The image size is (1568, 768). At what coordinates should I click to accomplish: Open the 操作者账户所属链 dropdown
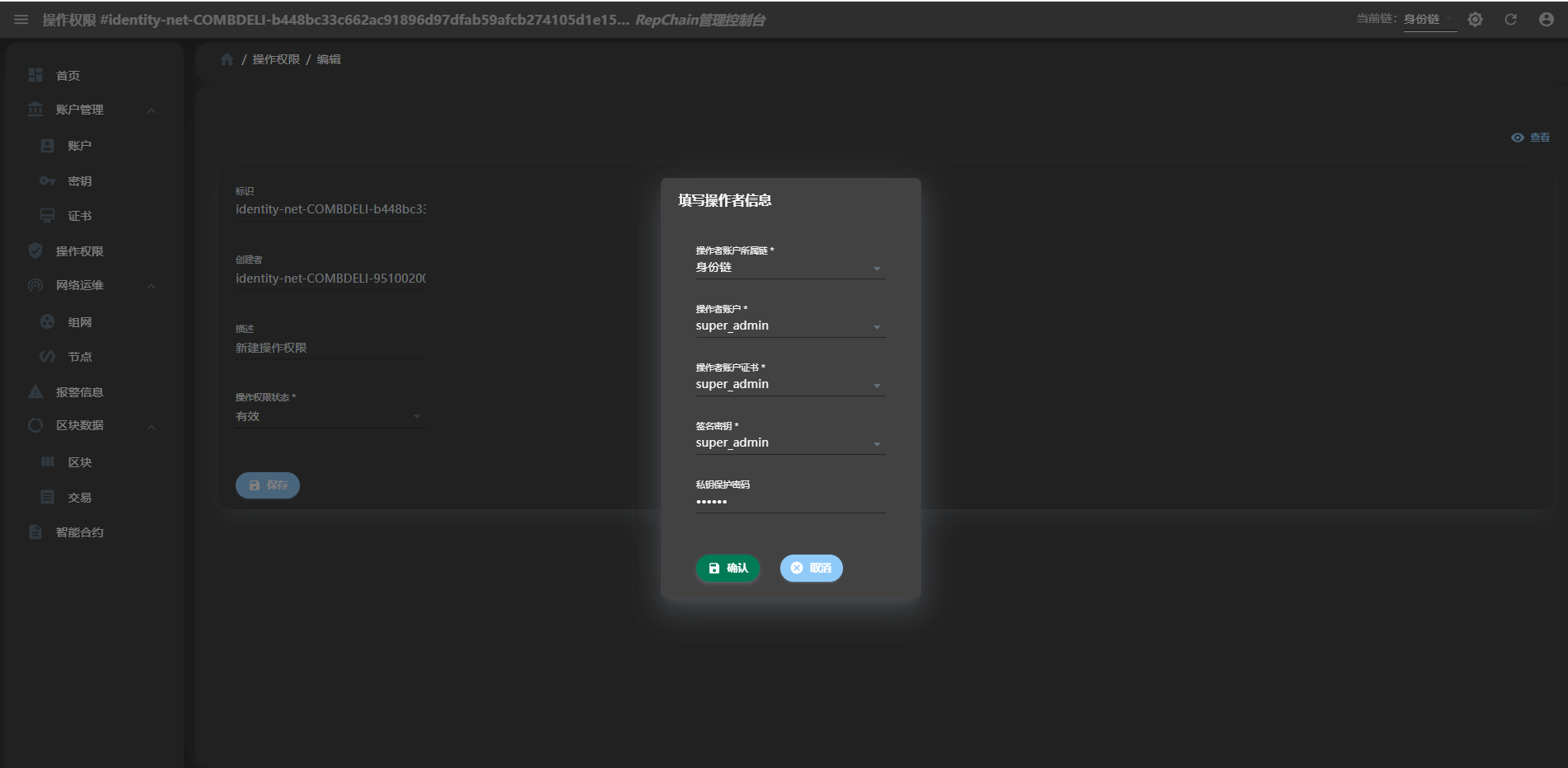[x=790, y=268]
